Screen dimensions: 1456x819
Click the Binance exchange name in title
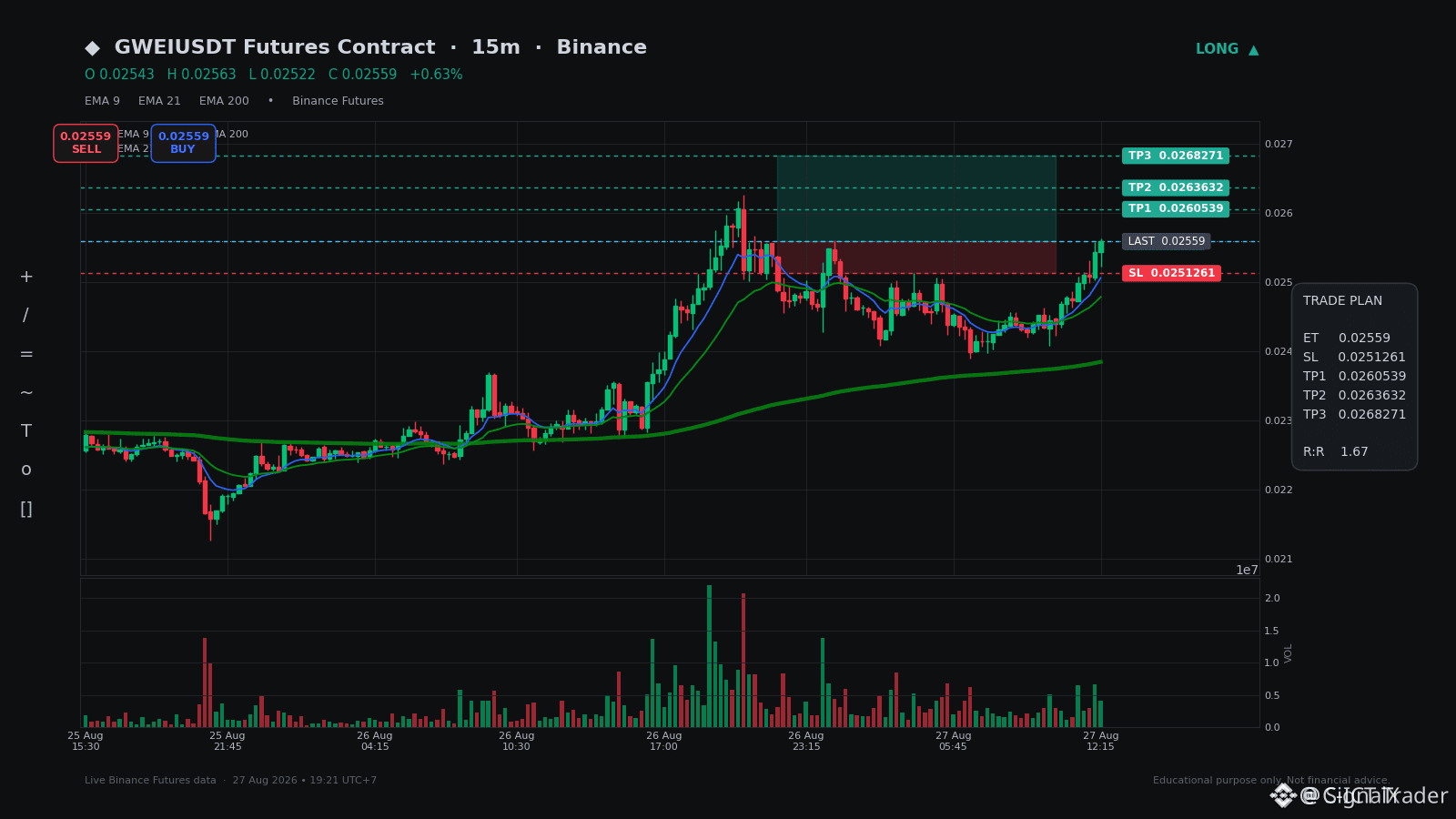click(602, 47)
